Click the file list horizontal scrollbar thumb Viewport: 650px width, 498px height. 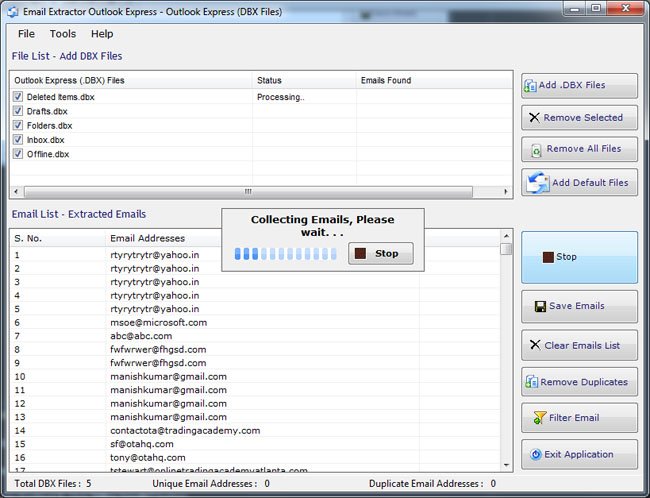(248, 192)
